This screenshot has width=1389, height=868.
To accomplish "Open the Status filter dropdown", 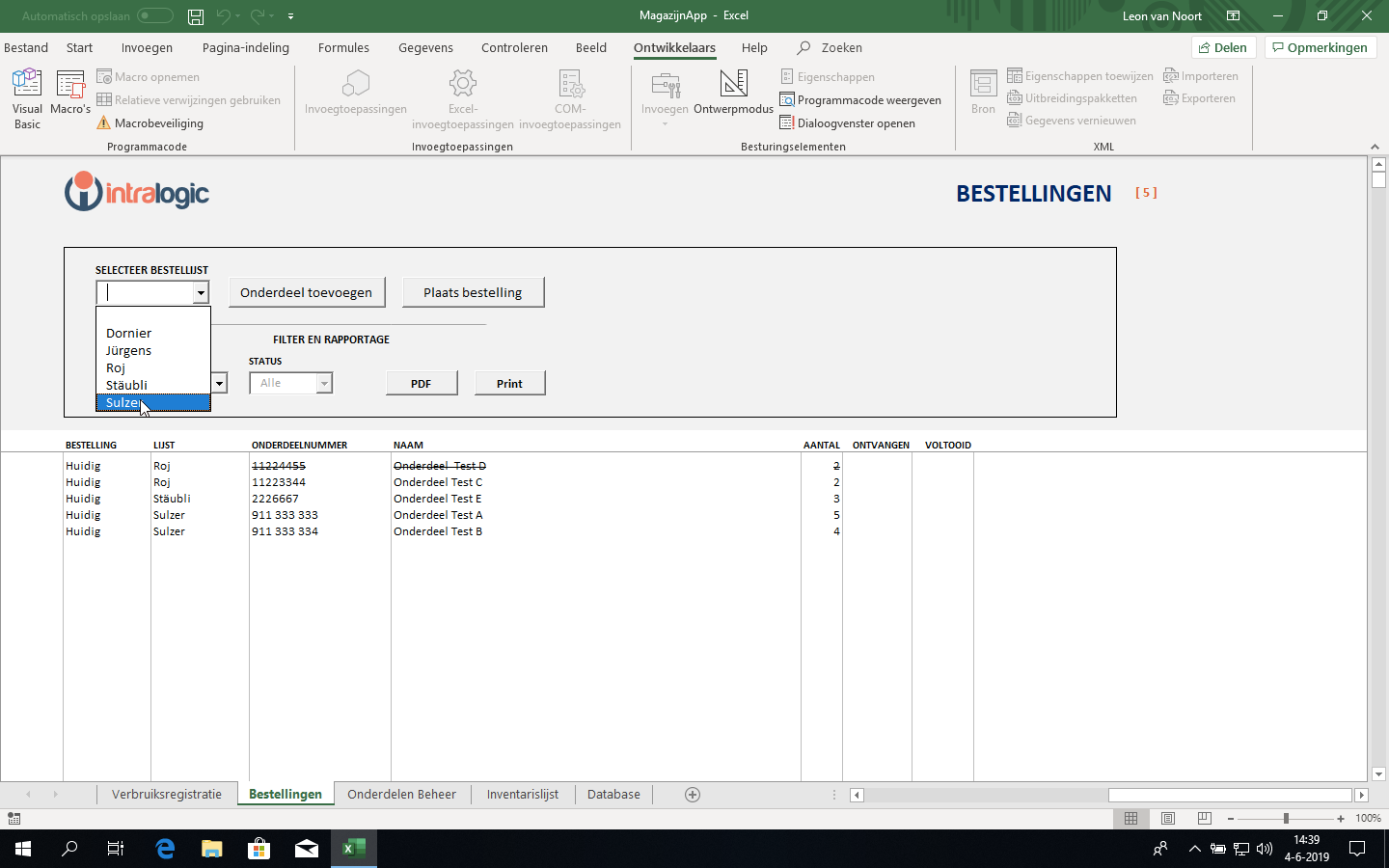I will [324, 384].
